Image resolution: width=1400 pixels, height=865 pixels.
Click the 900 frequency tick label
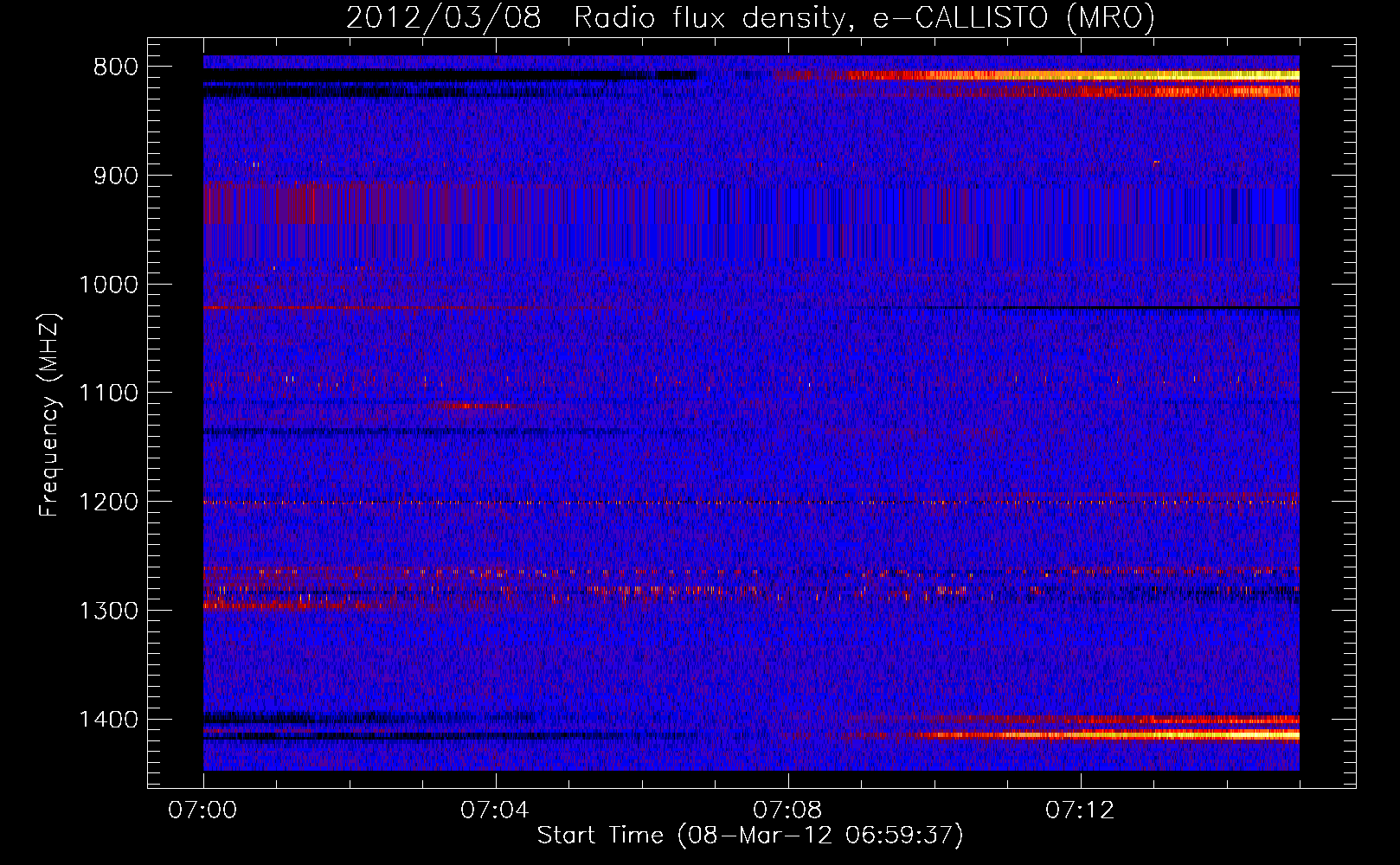(x=117, y=176)
